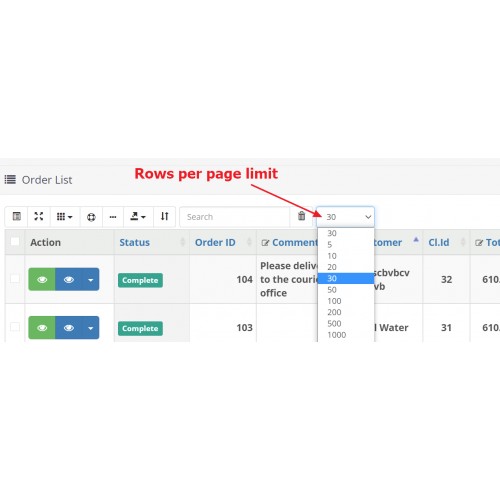500x500 pixels.
Task: Click the lifebuoy help icon
Action: pyautogui.click(x=91, y=217)
